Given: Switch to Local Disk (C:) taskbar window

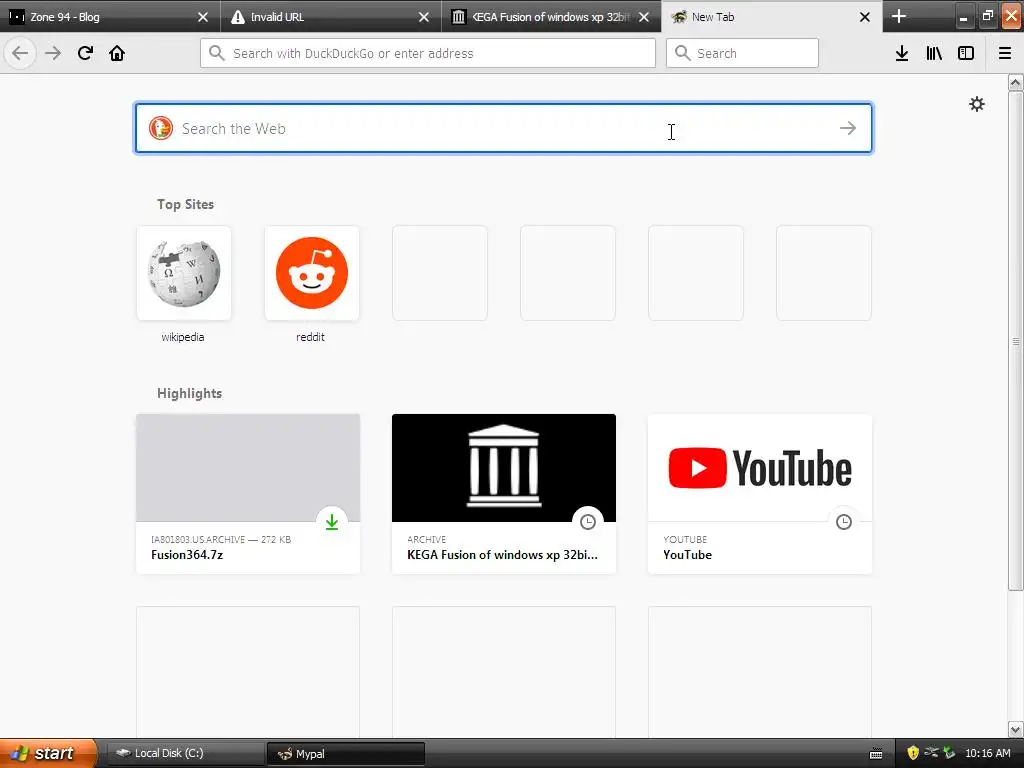Looking at the screenshot, I should coord(185,753).
